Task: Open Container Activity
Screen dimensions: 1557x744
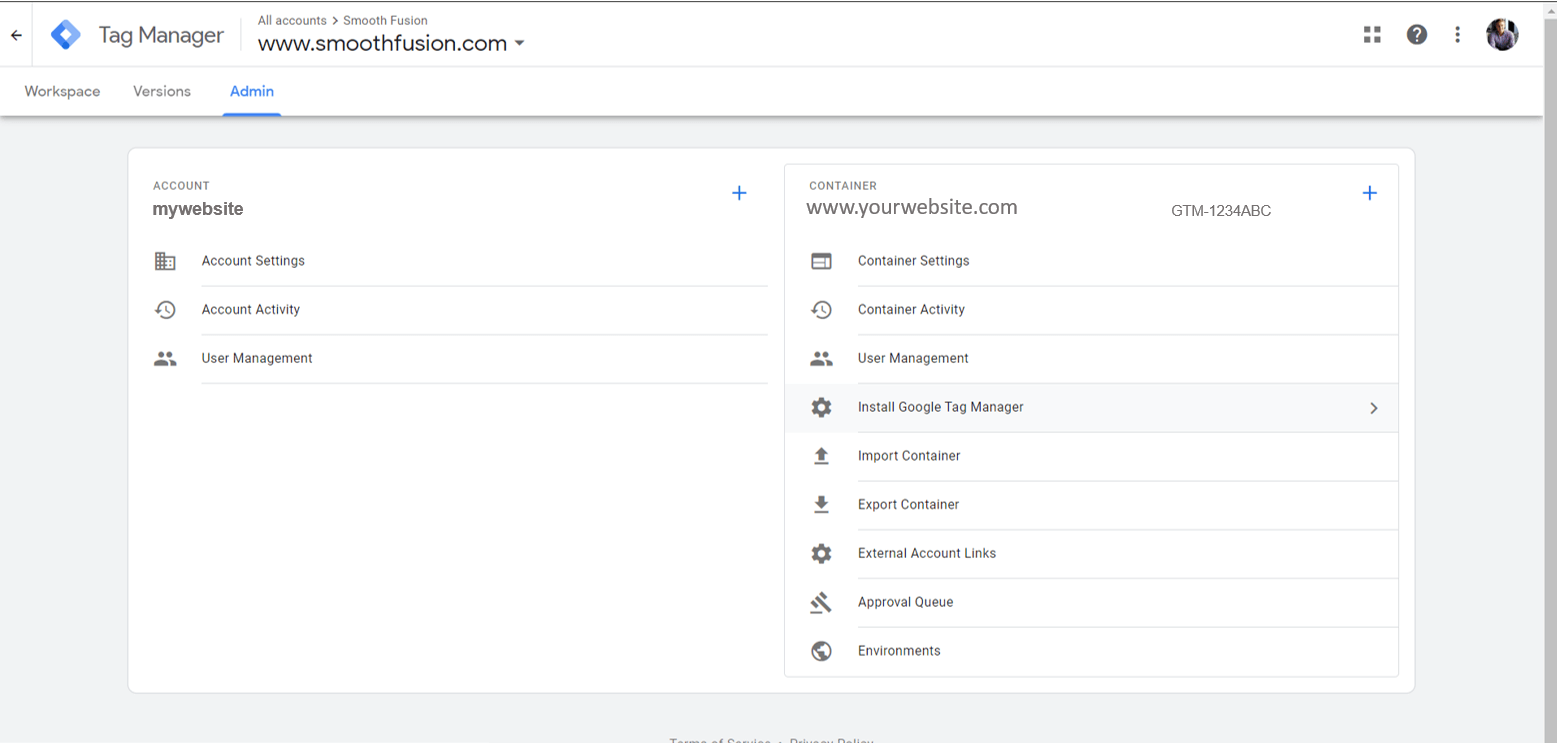Action: [x=911, y=310]
